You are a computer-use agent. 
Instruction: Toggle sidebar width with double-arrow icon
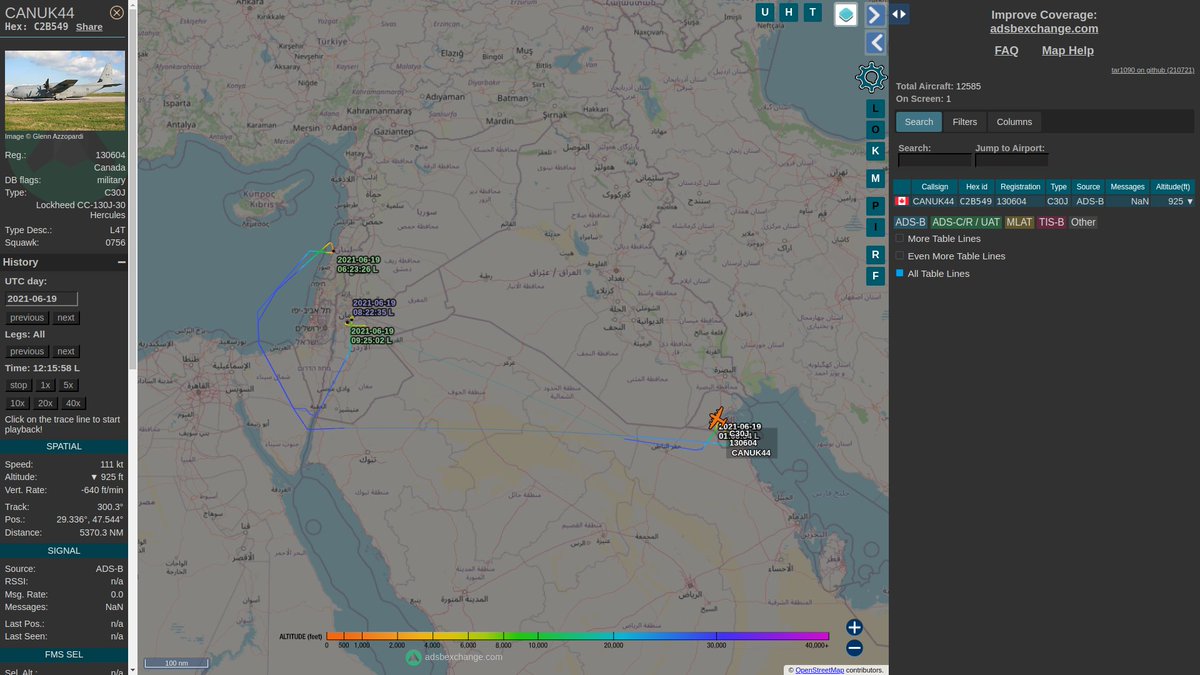point(899,13)
